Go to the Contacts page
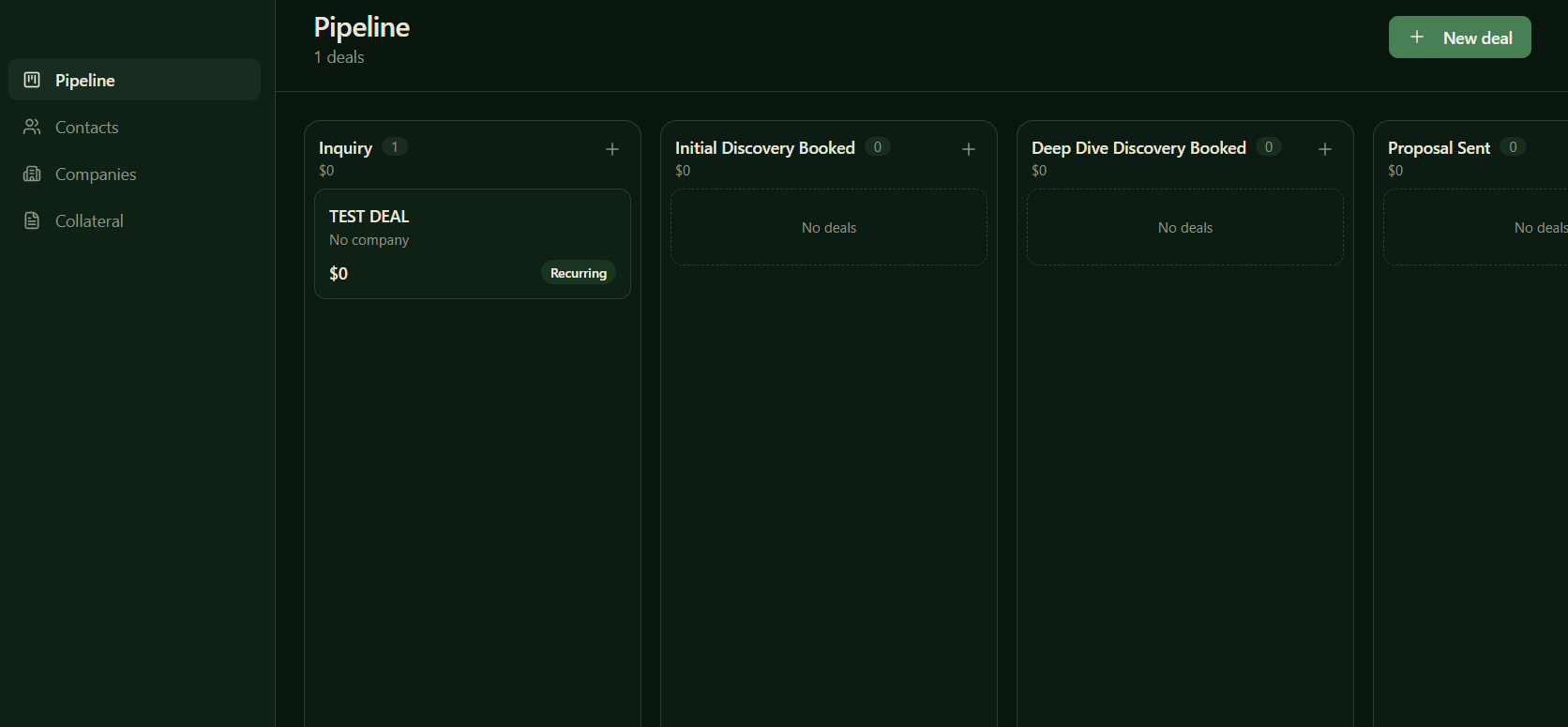Image resolution: width=1568 pixels, height=727 pixels. pos(135,127)
